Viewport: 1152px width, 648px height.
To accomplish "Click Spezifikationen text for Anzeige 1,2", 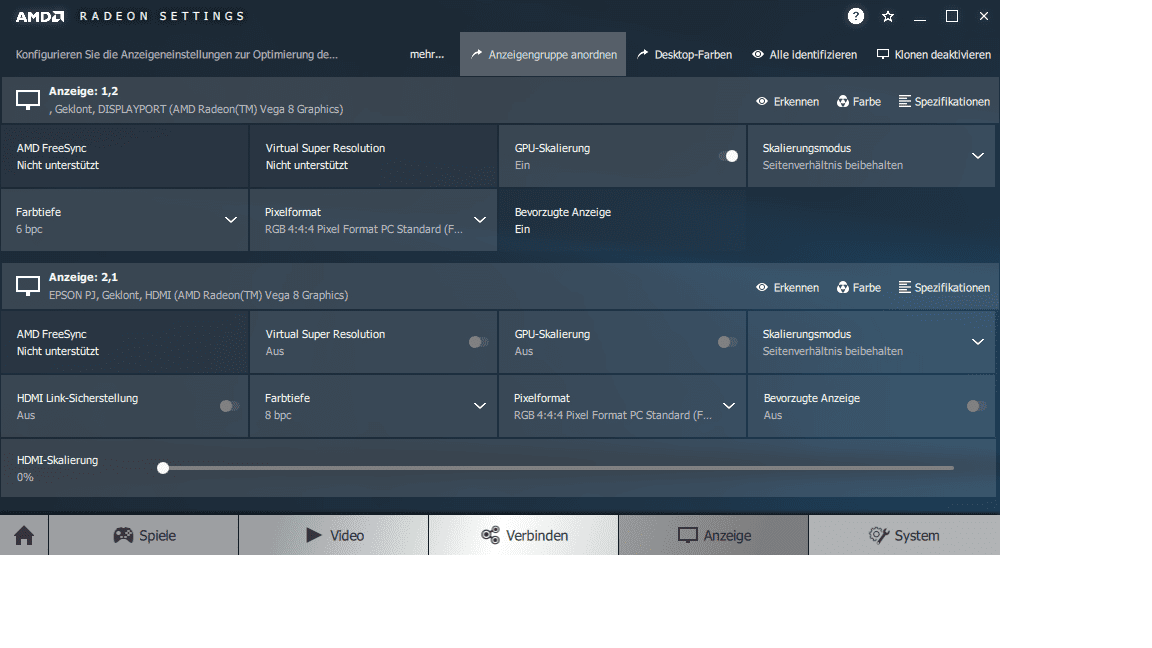I will (x=952, y=101).
